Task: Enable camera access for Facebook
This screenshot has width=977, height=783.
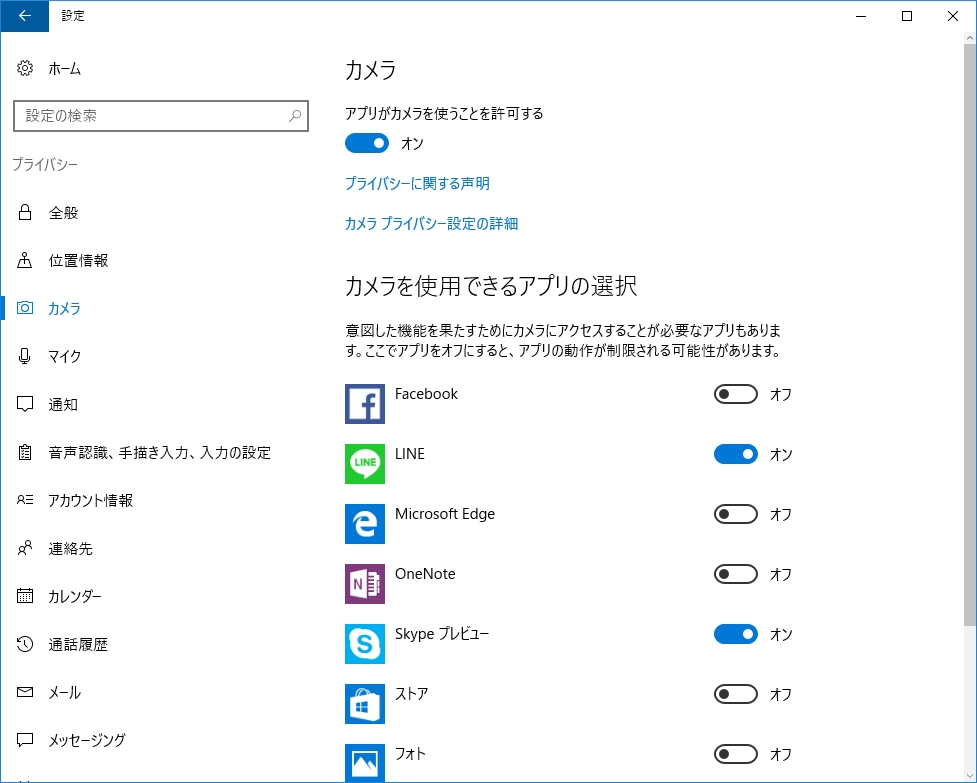Action: click(736, 394)
